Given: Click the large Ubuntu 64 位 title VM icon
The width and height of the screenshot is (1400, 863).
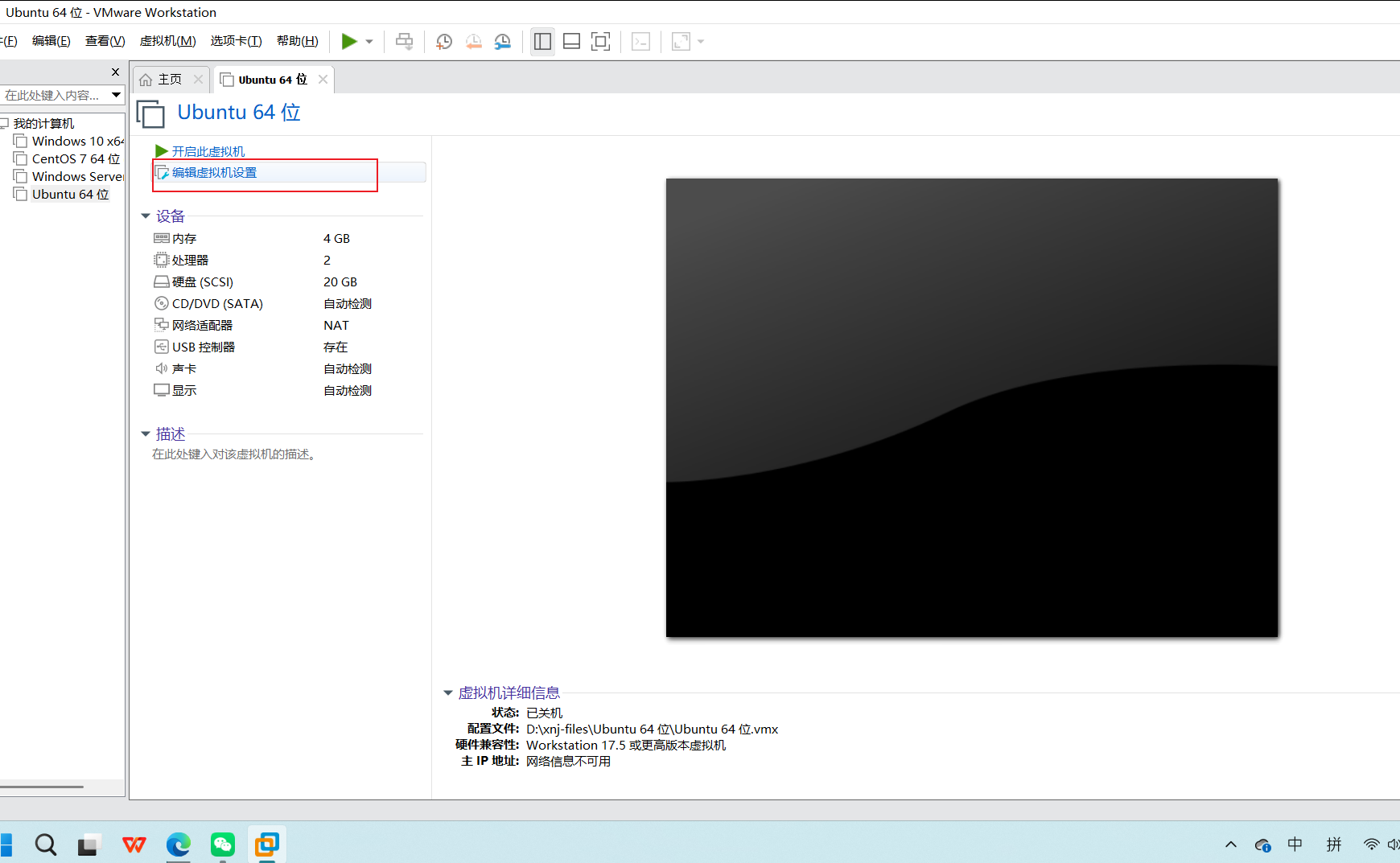Looking at the screenshot, I should 150,113.
